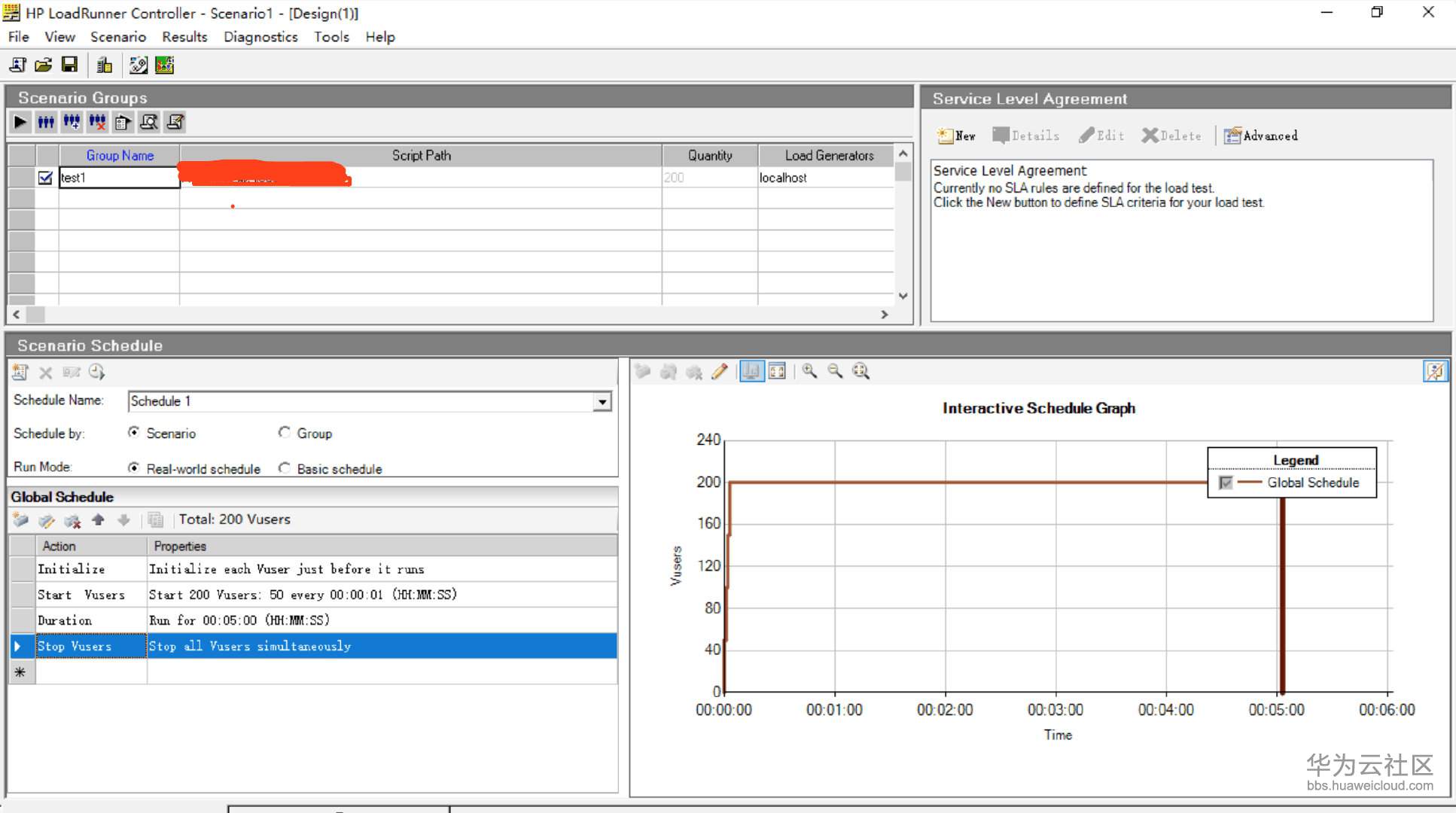Click the Save scenario floppy icon
This screenshot has width=1456, height=813.
[69, 65]
